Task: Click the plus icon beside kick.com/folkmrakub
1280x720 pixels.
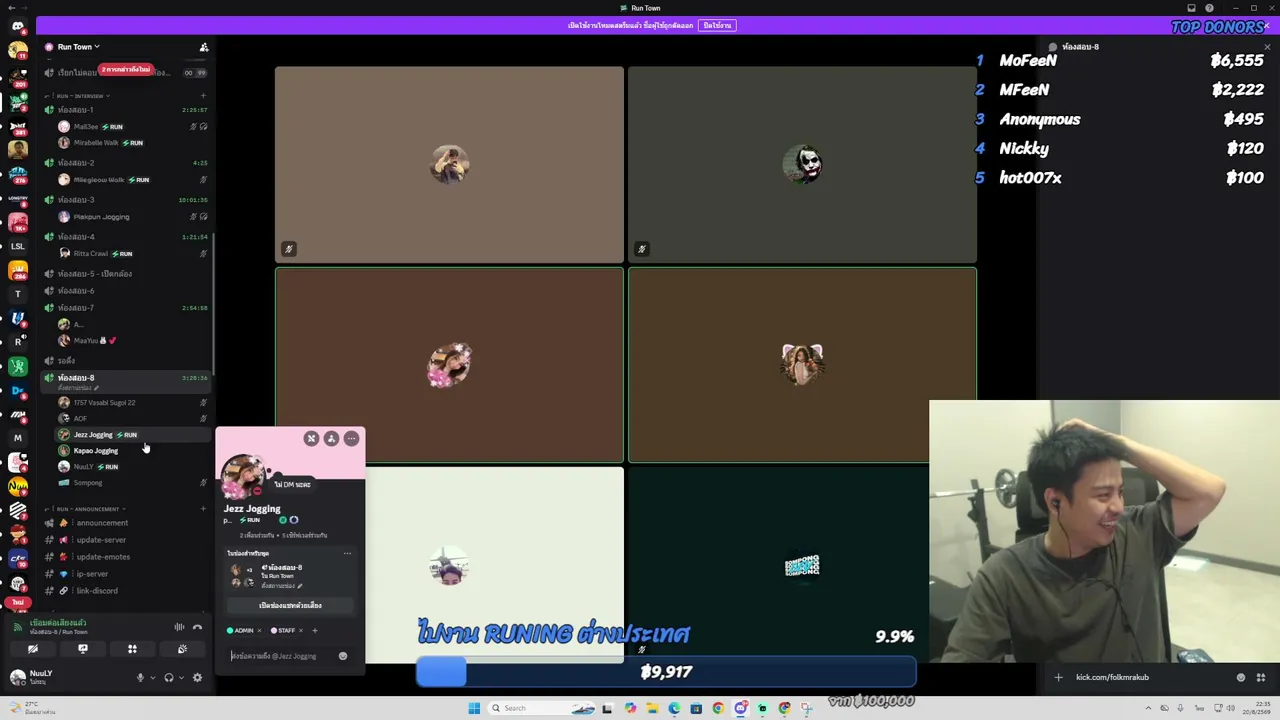Action: (1058, 678)
